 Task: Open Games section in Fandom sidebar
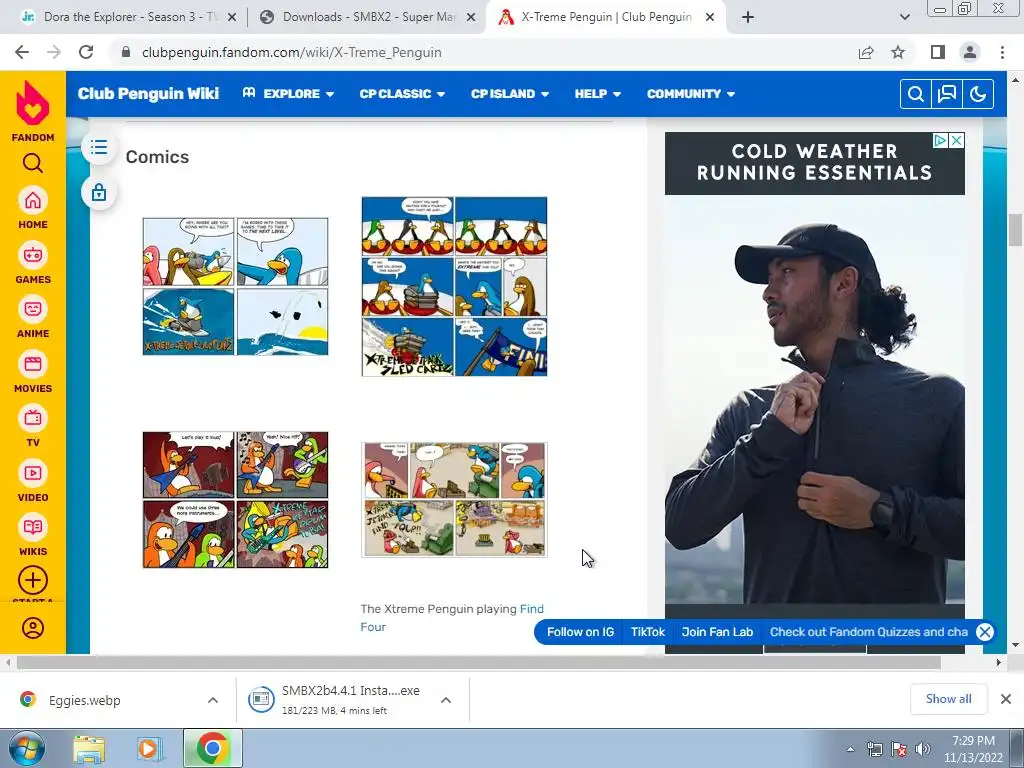coord(33,263)
